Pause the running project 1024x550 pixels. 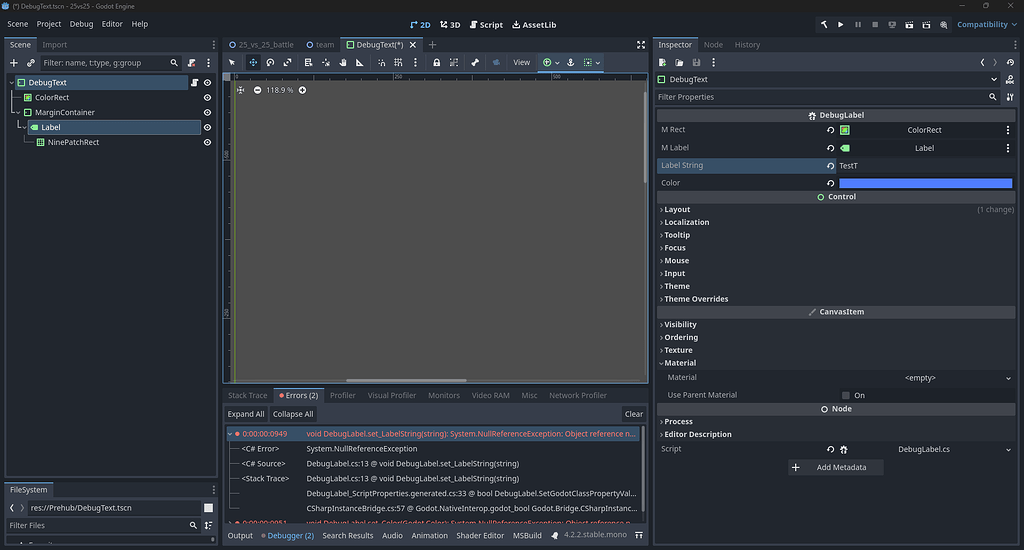[858, 25]
